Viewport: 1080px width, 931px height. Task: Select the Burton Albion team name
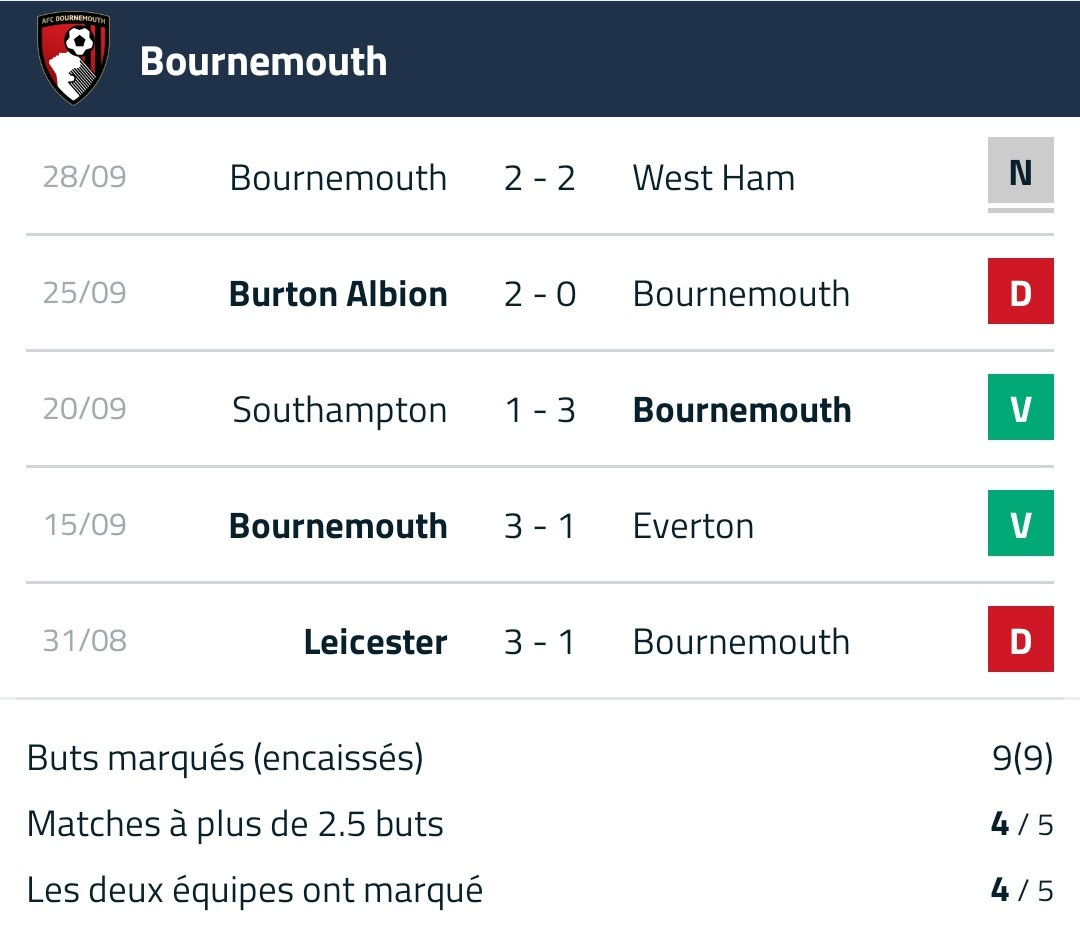[x=338, y=294]
